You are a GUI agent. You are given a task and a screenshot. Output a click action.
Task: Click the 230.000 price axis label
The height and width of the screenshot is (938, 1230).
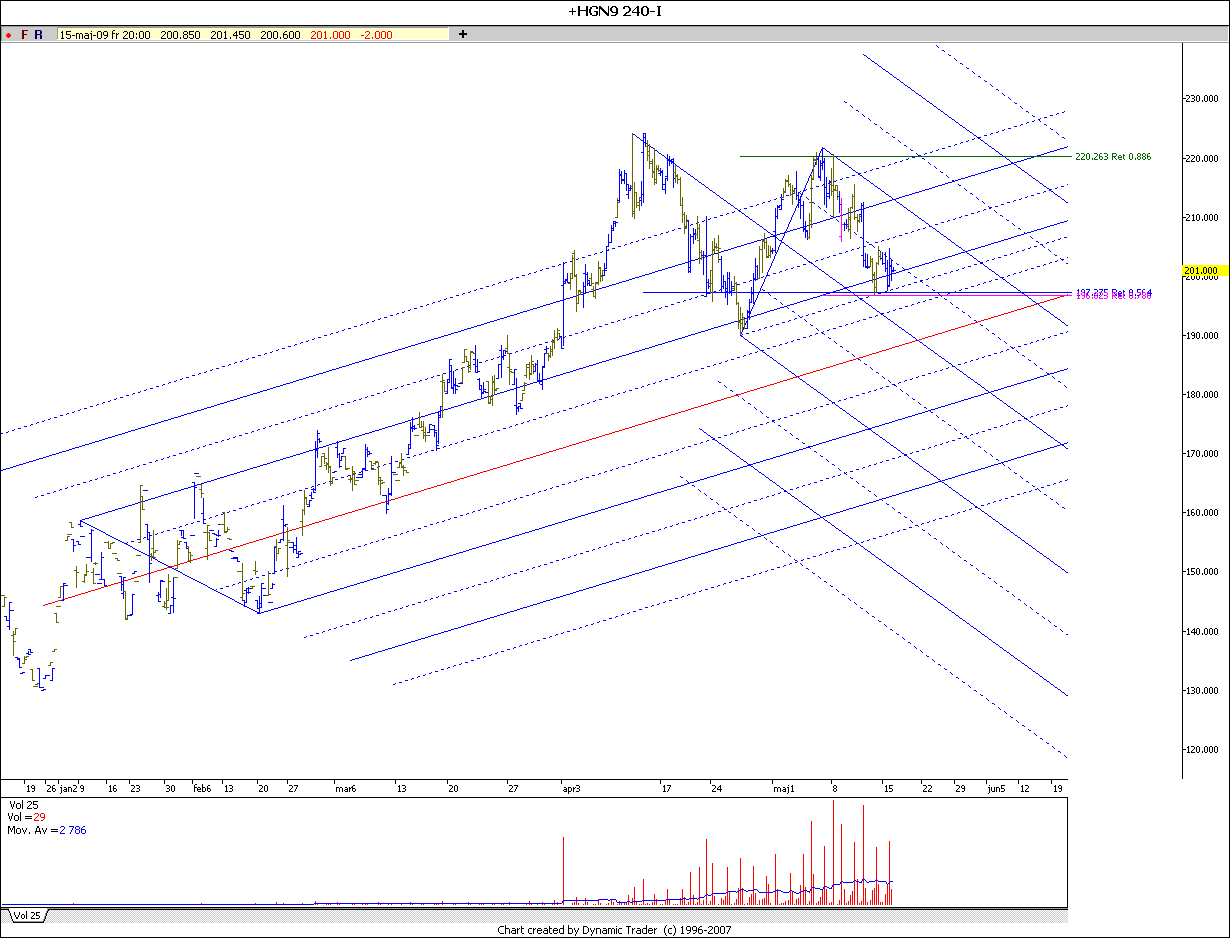(x=1203, y=99)
